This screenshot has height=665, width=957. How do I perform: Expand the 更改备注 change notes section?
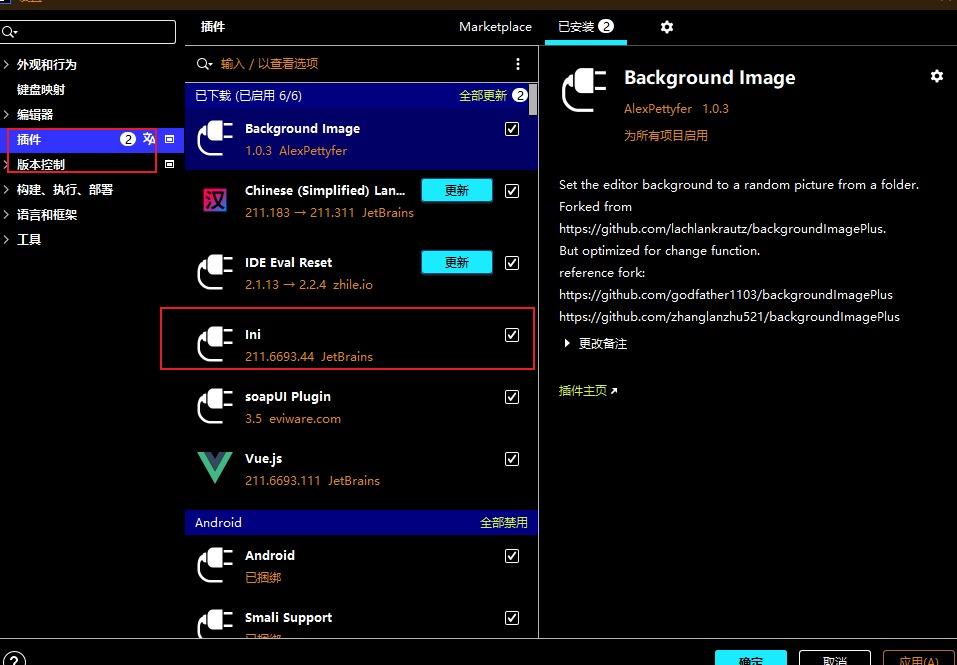coord(567,343)
